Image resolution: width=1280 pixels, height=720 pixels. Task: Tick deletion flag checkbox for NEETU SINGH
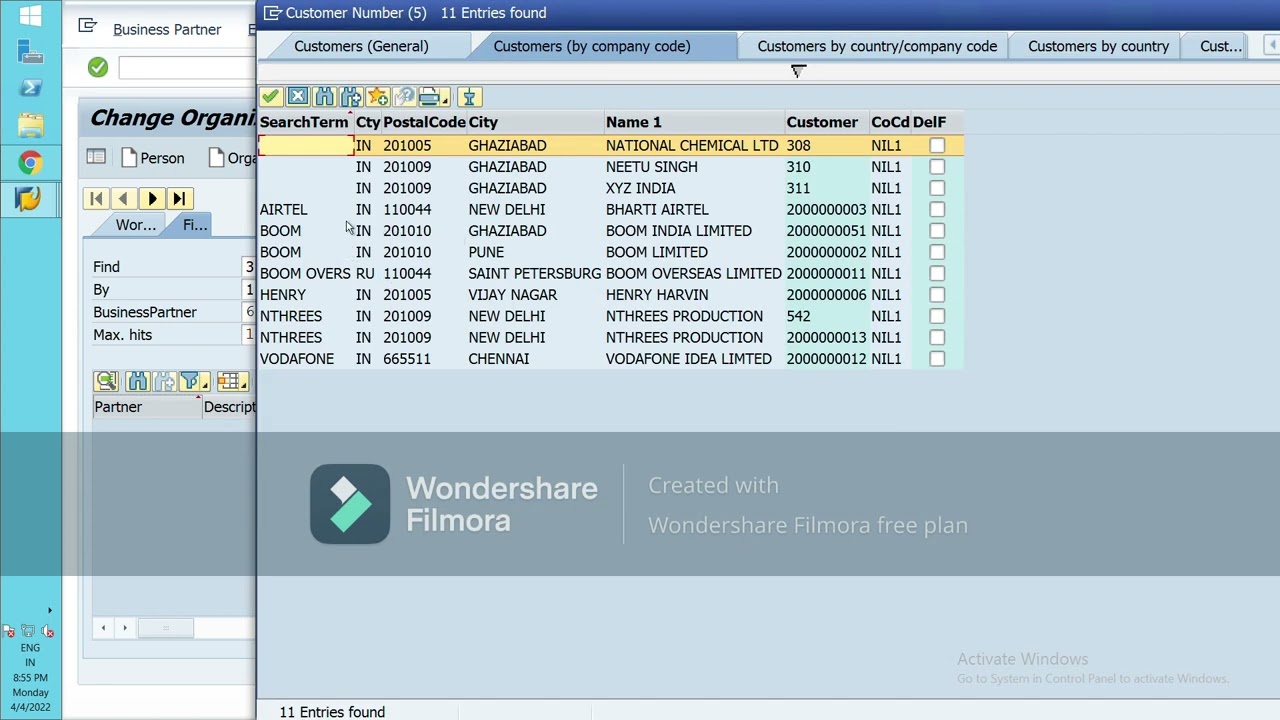937,167
